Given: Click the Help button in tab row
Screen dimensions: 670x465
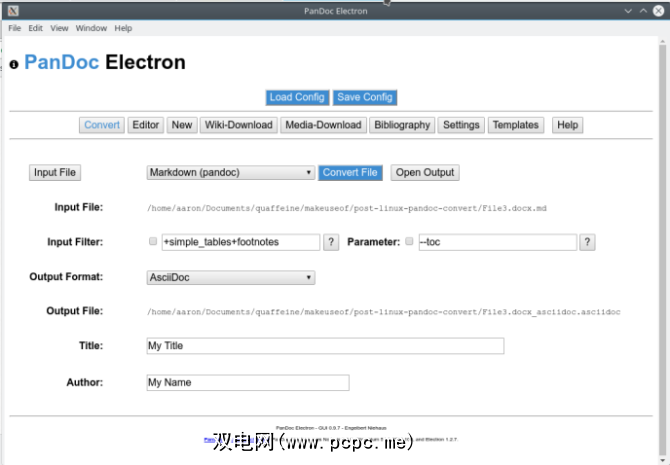Looking at the screenshot, I should (567, 125).
